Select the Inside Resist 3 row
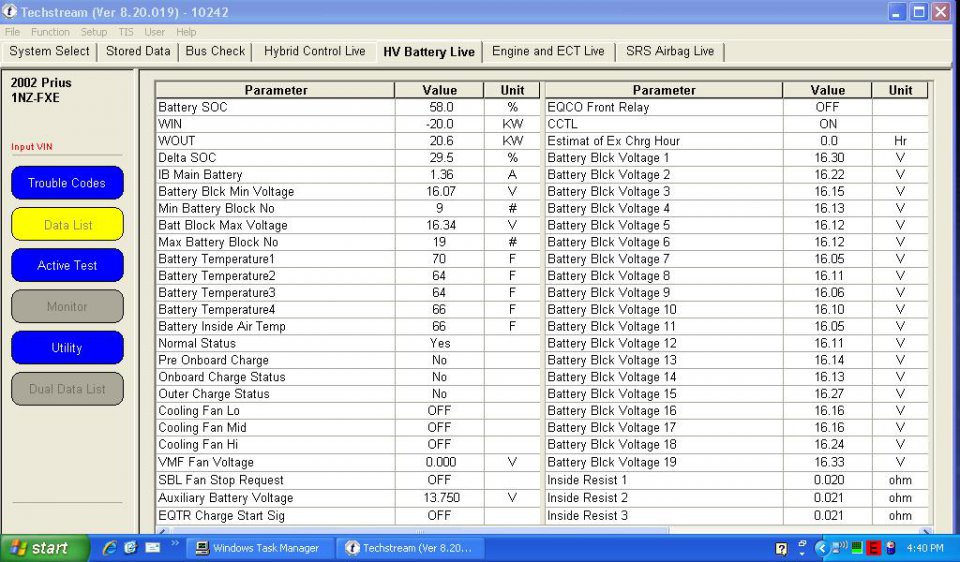 (737, 515)
